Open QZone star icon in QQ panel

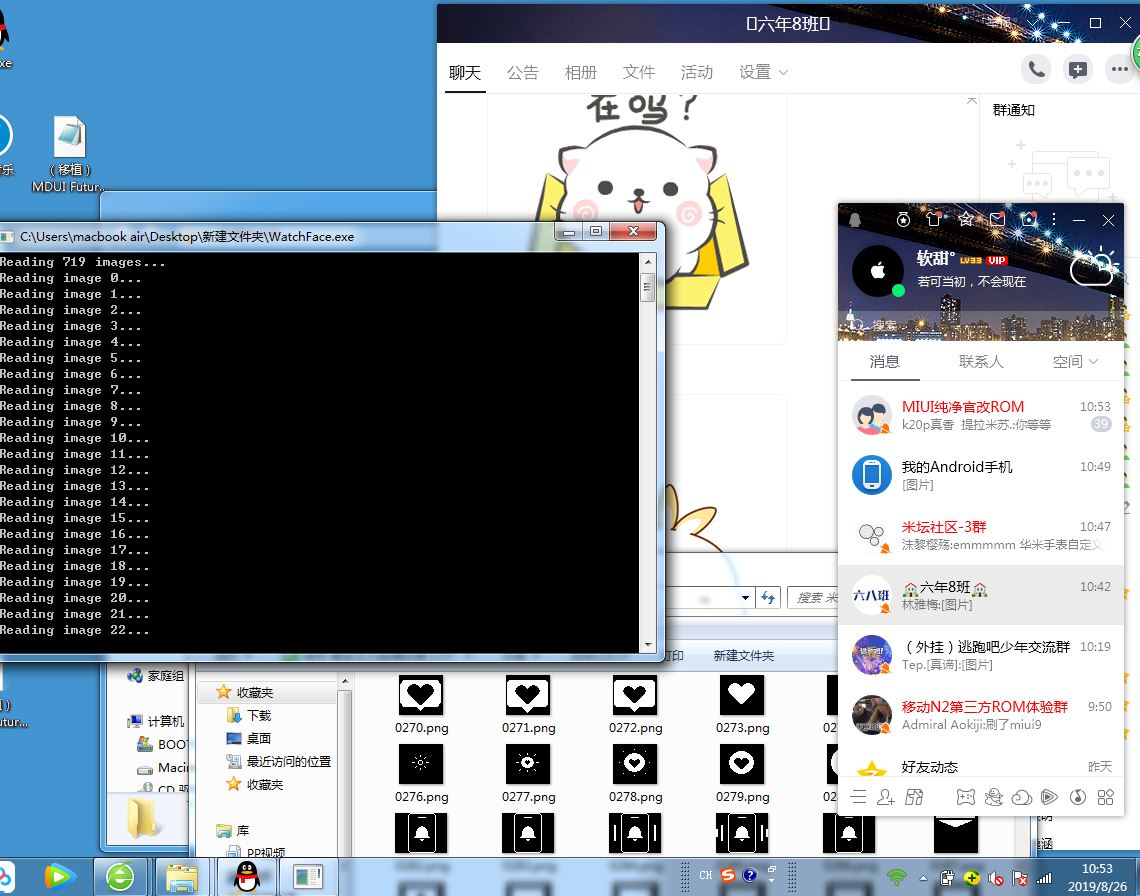[966, 219]
